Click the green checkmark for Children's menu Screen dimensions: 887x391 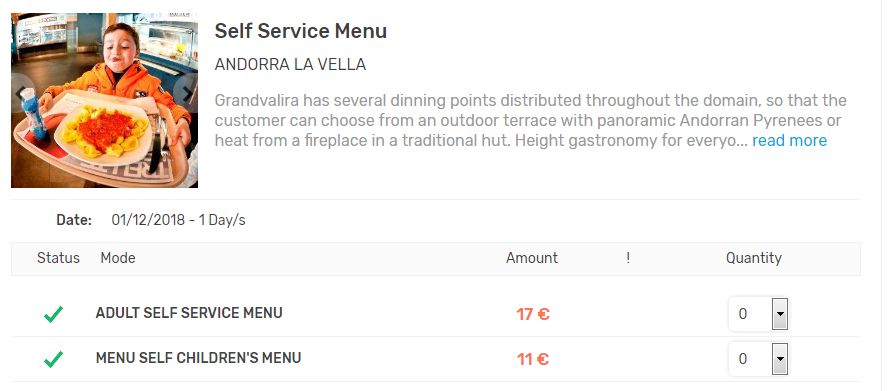click(53, 359)
